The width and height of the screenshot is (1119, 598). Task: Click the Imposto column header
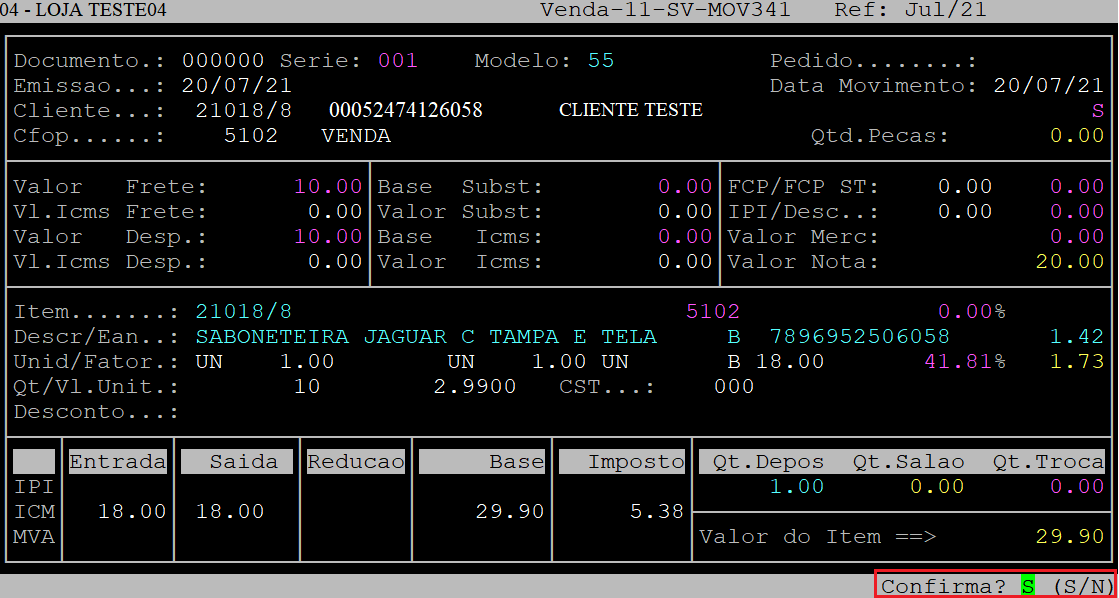[x=622, y=462]
